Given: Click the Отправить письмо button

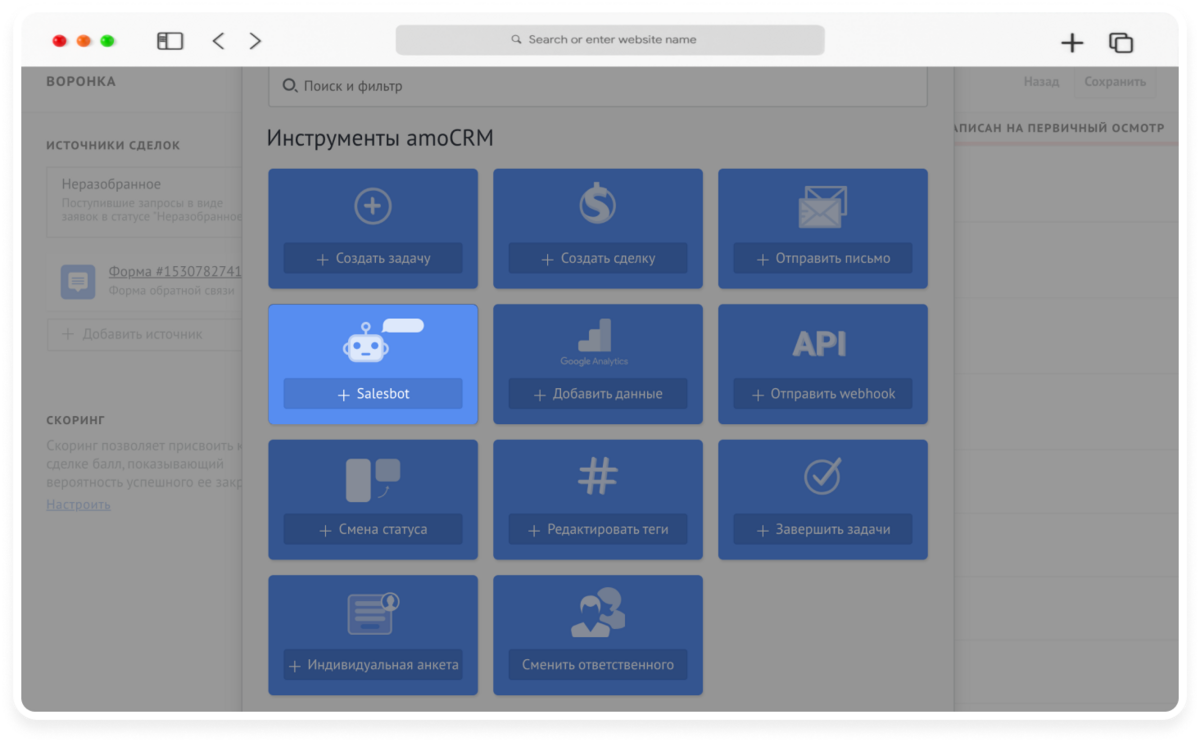Looking at the screenshot, I should [823, 258].
